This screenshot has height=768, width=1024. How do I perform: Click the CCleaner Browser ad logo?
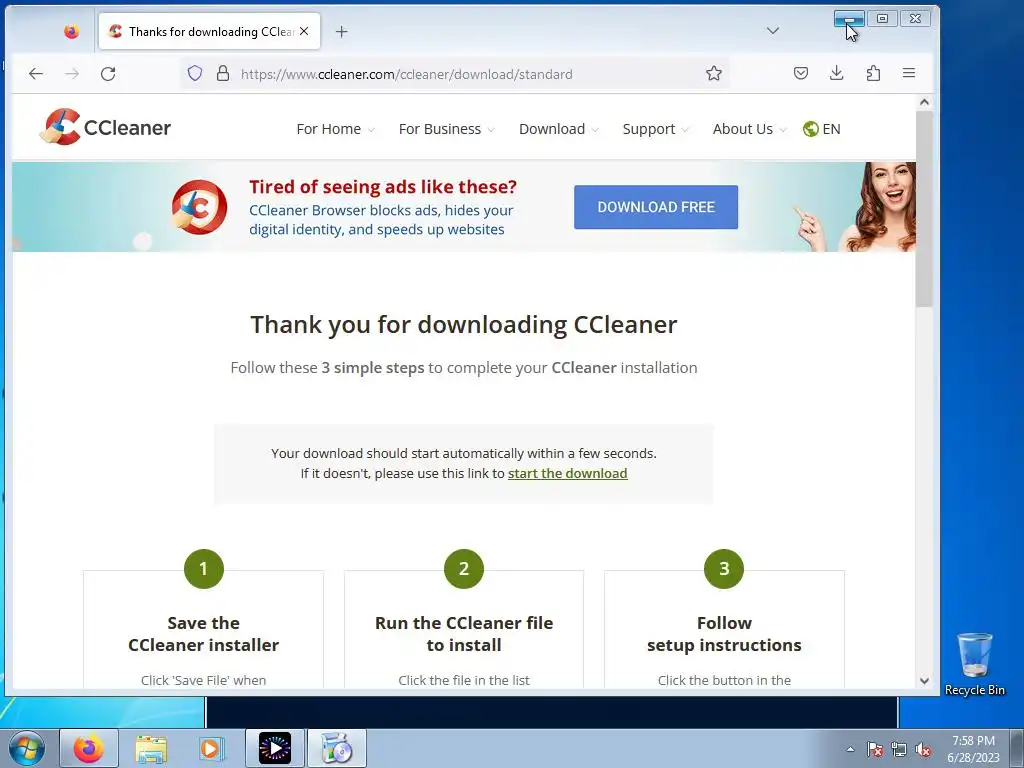coord(199,207)
